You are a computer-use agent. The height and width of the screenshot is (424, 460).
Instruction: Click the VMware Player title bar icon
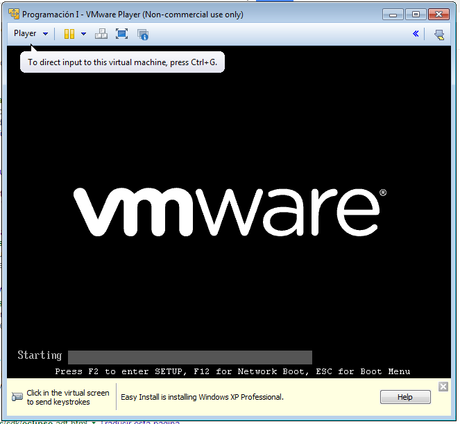(14, 14)
